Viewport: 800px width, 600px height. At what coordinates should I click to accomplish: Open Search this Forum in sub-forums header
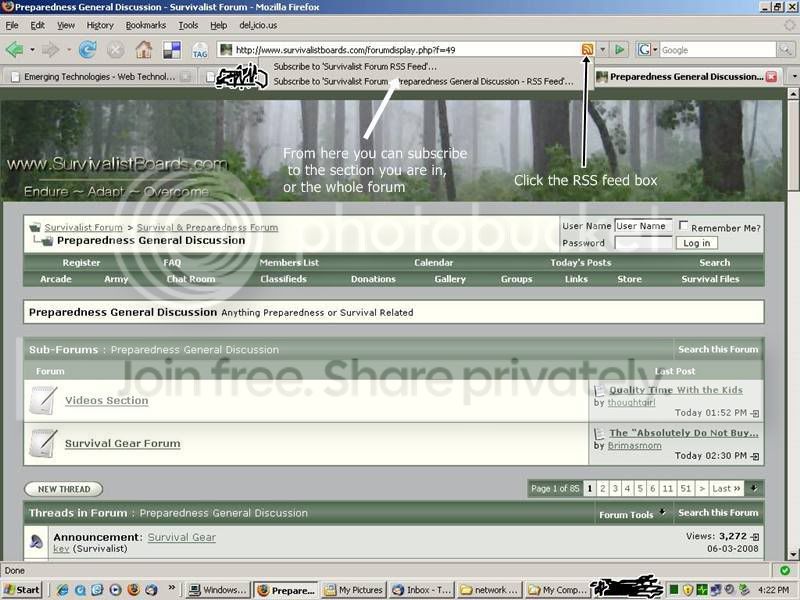718,349
